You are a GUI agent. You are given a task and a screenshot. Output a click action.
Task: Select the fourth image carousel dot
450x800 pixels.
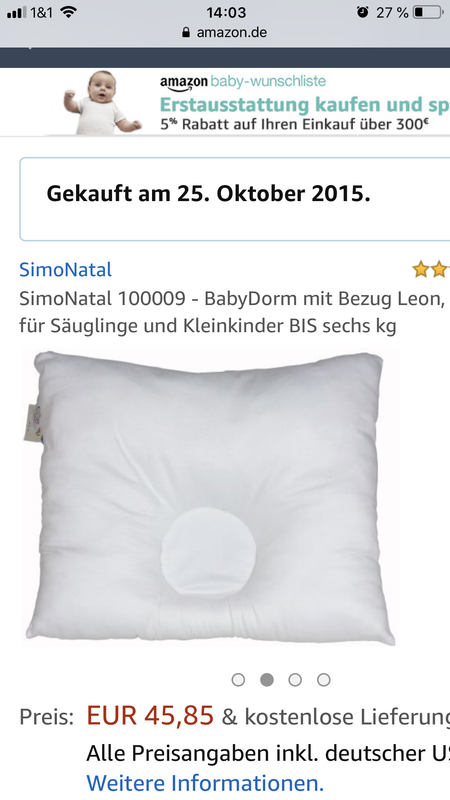(323, 680)
